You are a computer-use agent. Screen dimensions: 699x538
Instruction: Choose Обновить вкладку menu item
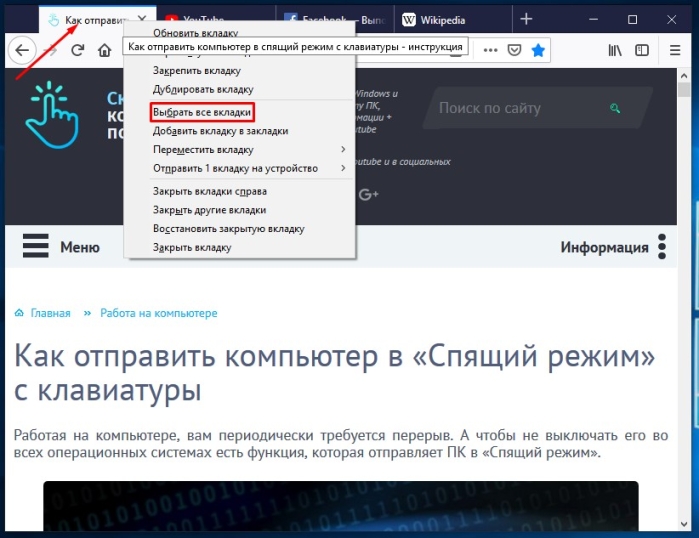tap(239, 33)
